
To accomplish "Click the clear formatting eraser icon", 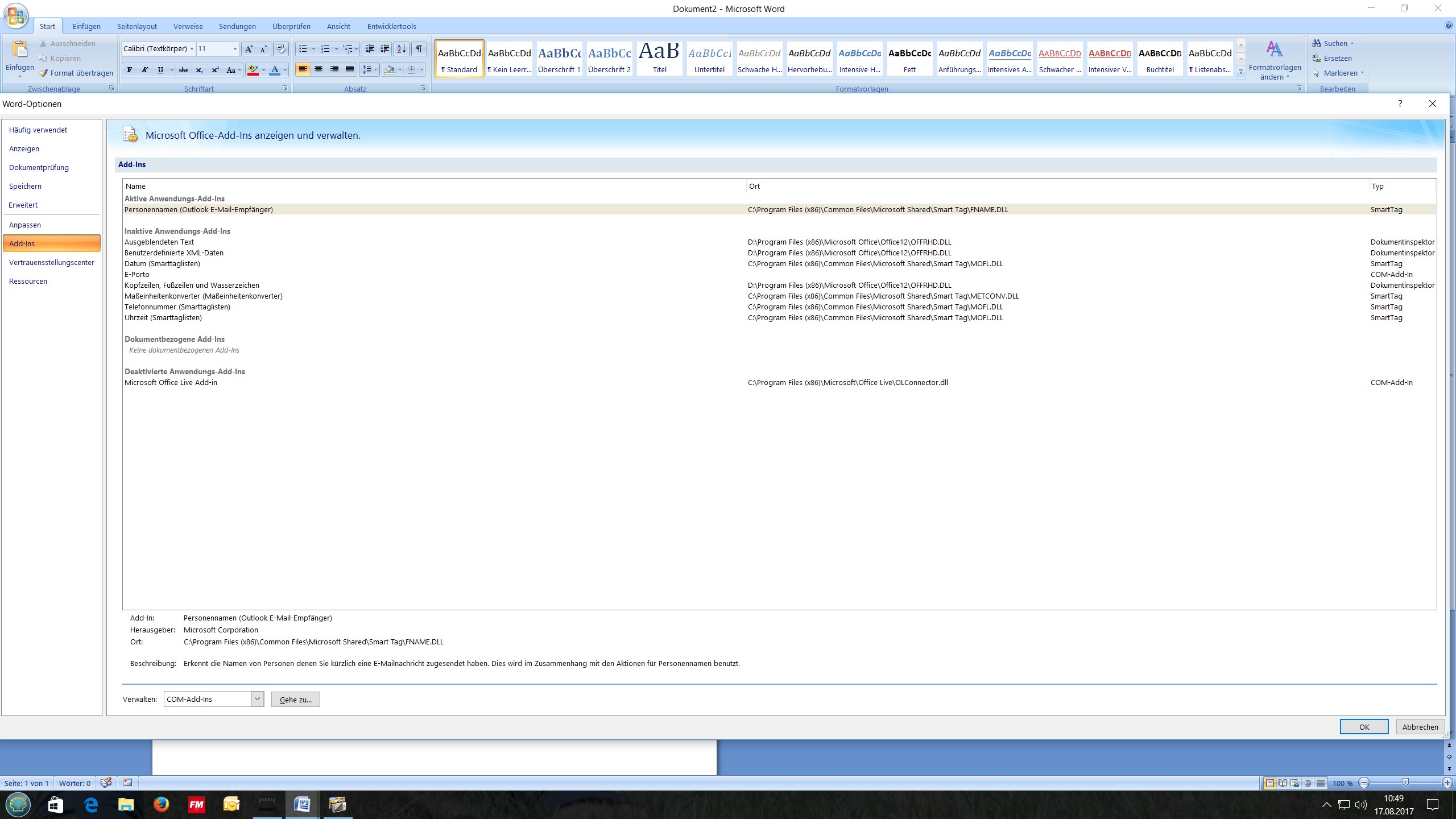I will click(280, 49).
